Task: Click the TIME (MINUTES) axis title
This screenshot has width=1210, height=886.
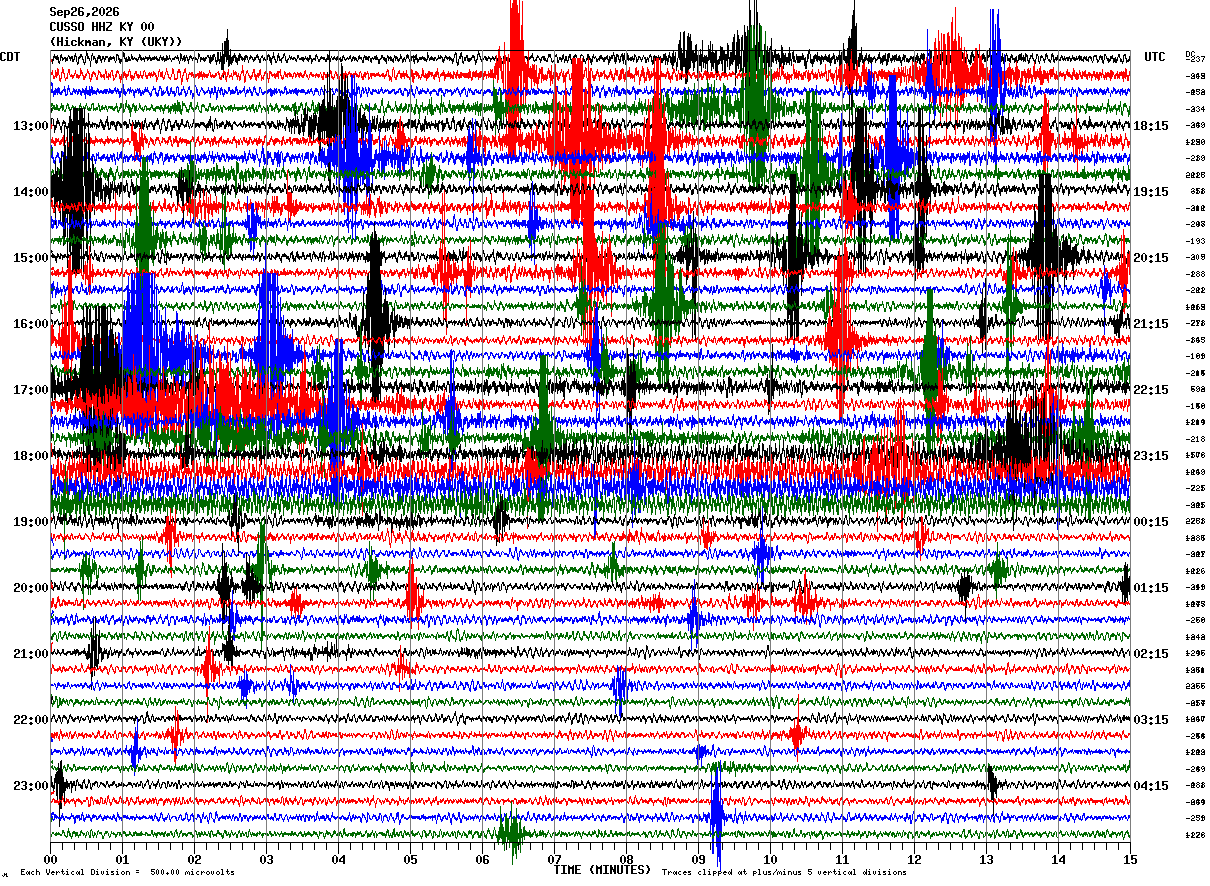Action: point(602,870)
